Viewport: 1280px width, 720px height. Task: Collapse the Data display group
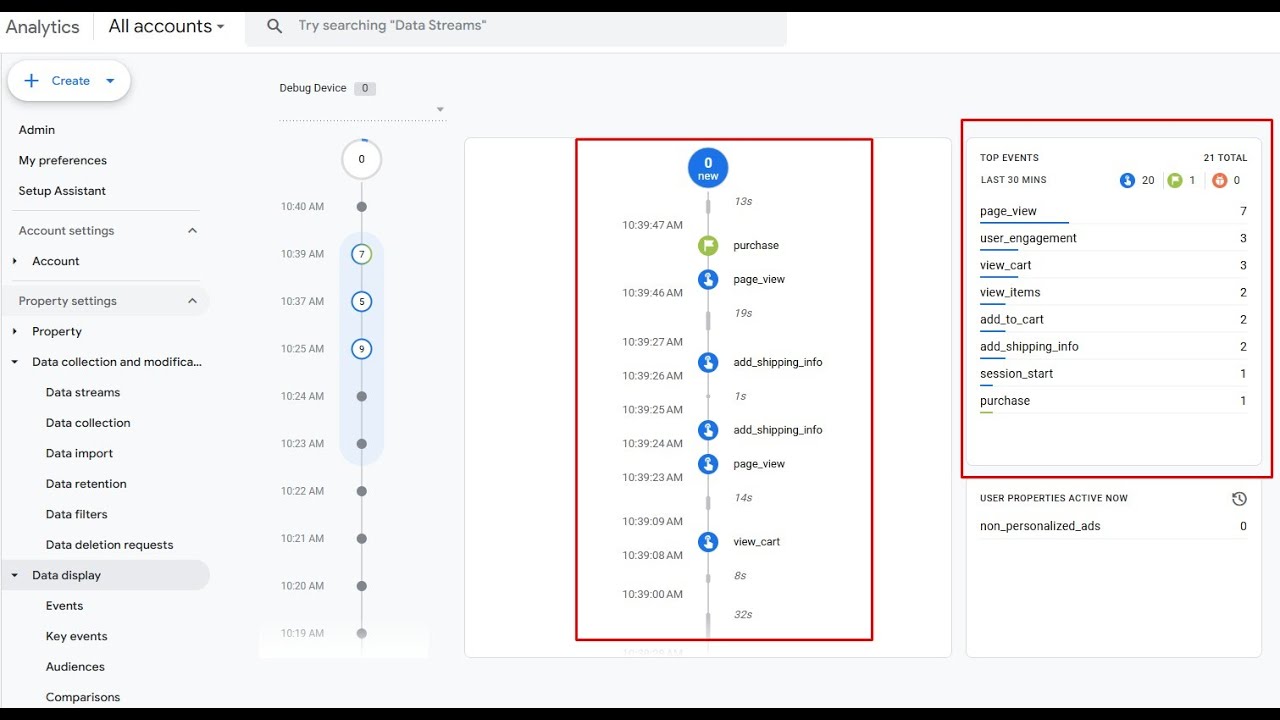pos(15,575)
